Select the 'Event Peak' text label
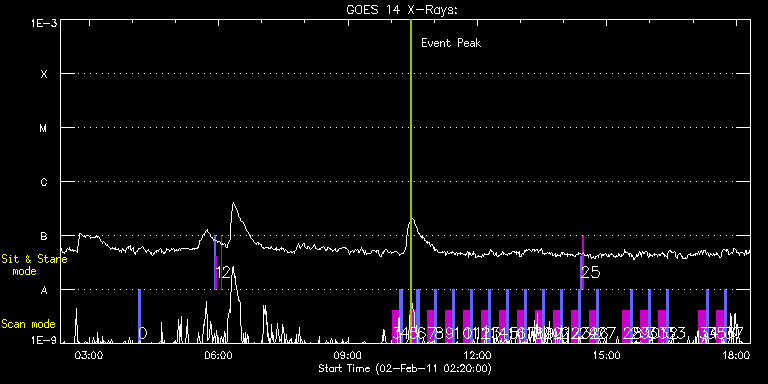The image size is (768, 384). click(x=451, y=43)
